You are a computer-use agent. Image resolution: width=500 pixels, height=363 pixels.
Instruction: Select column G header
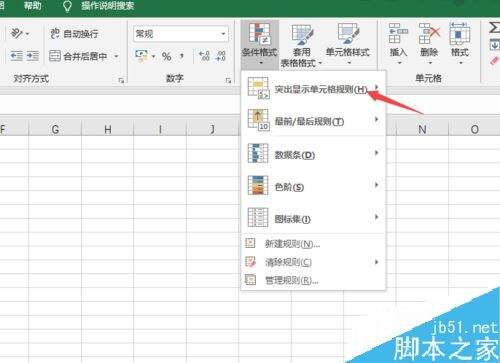pyautogui.click(x=55, y=129)
